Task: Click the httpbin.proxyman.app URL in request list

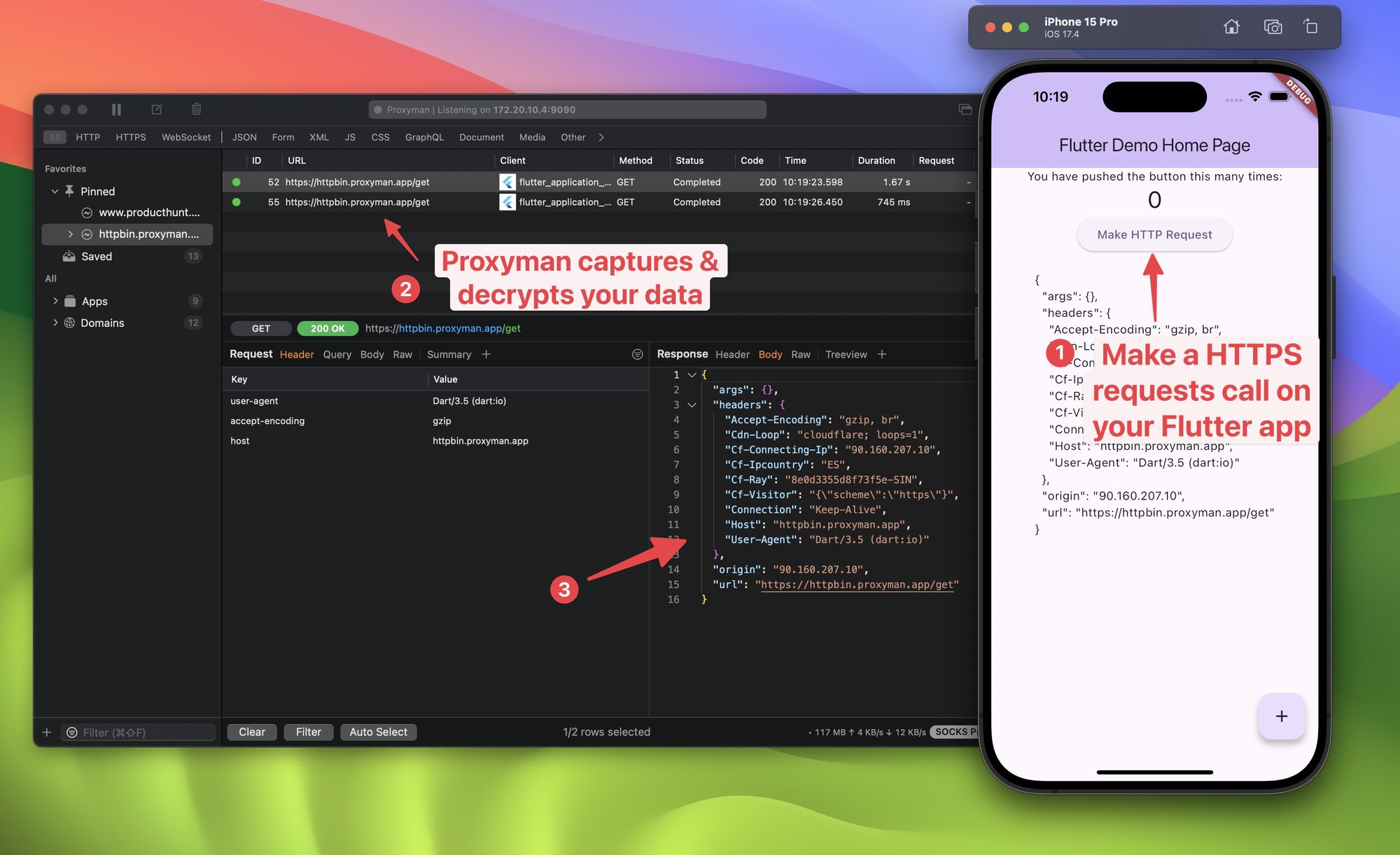Action: click(x=357, y=182)
